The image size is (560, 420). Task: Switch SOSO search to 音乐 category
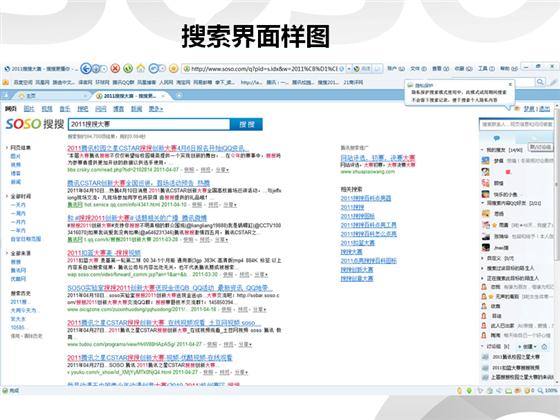click(65, 109)
